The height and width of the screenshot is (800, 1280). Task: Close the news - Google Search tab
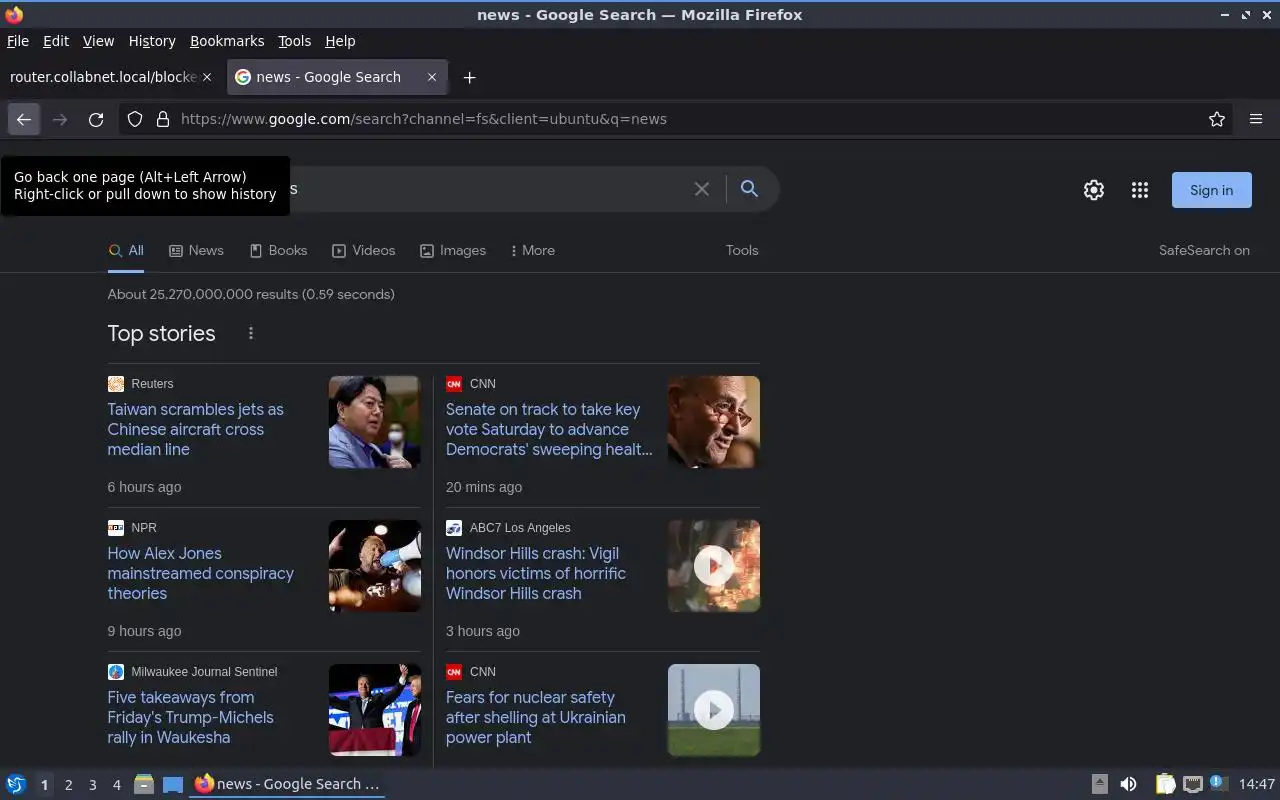432,77
